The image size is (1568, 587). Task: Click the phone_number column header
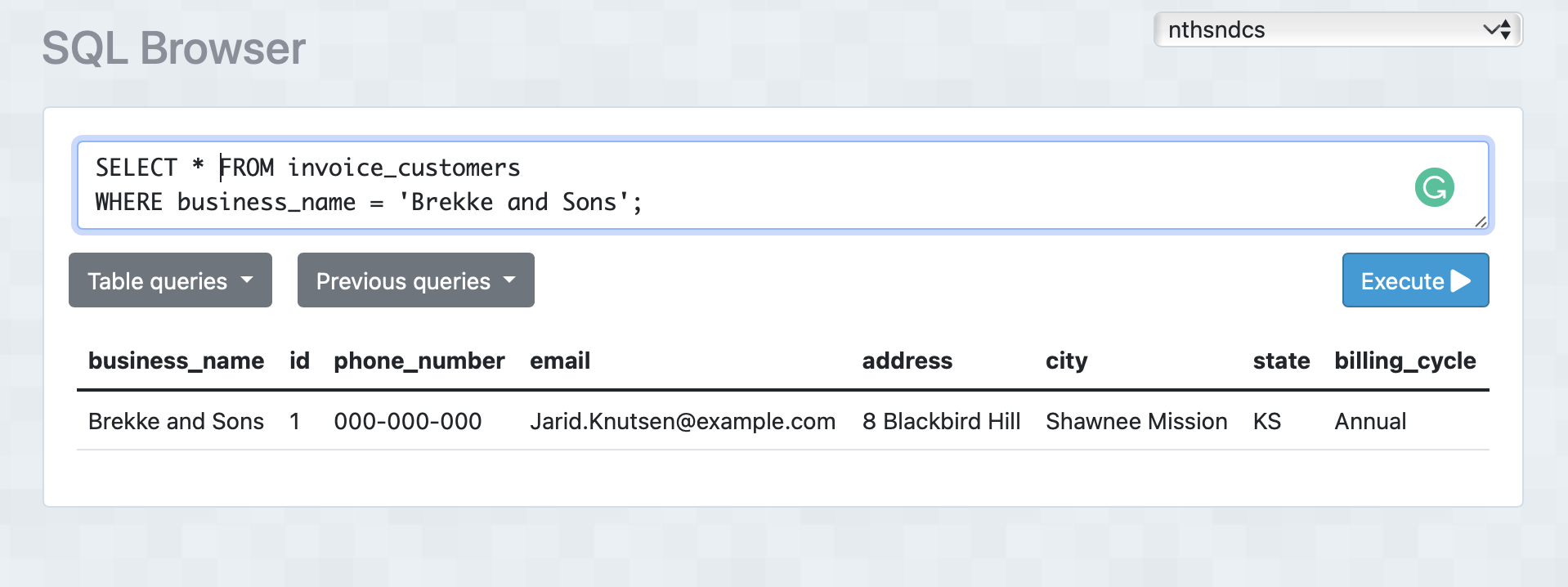click(419, 361)
